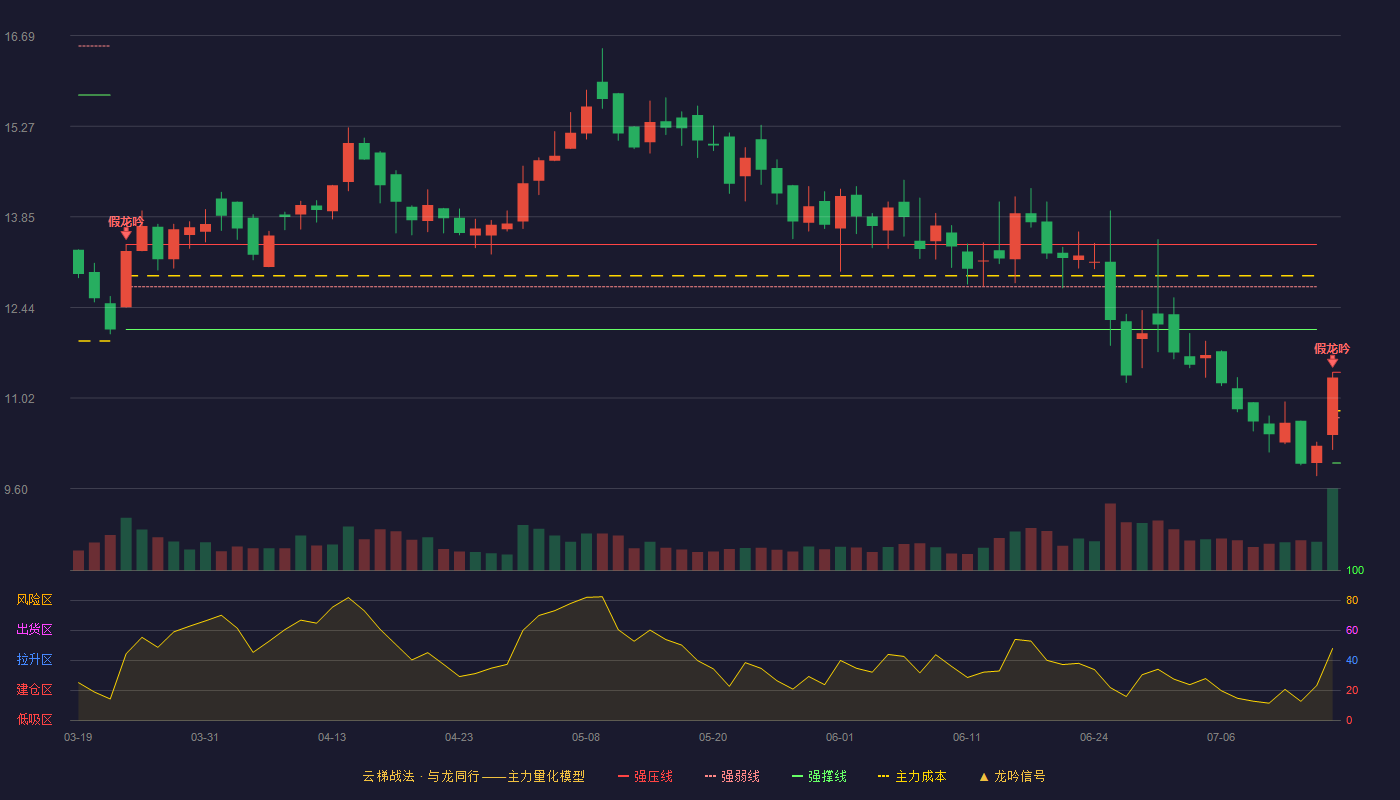The image size is (1400, 800).
Task: Click the 云梯战法 主力量化模型 title
Action: pos(473,776)
